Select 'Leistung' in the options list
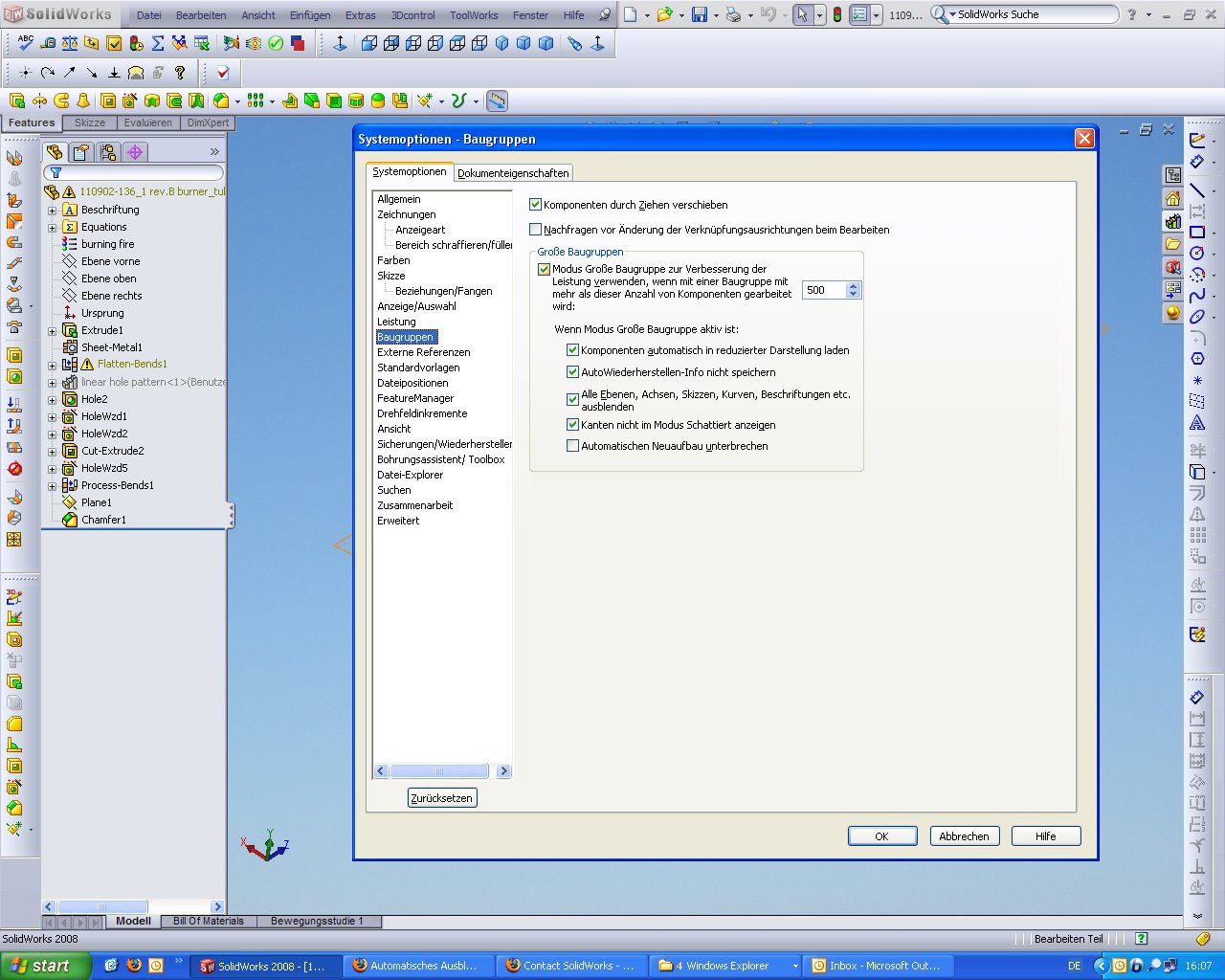 [x=396, y=322]
